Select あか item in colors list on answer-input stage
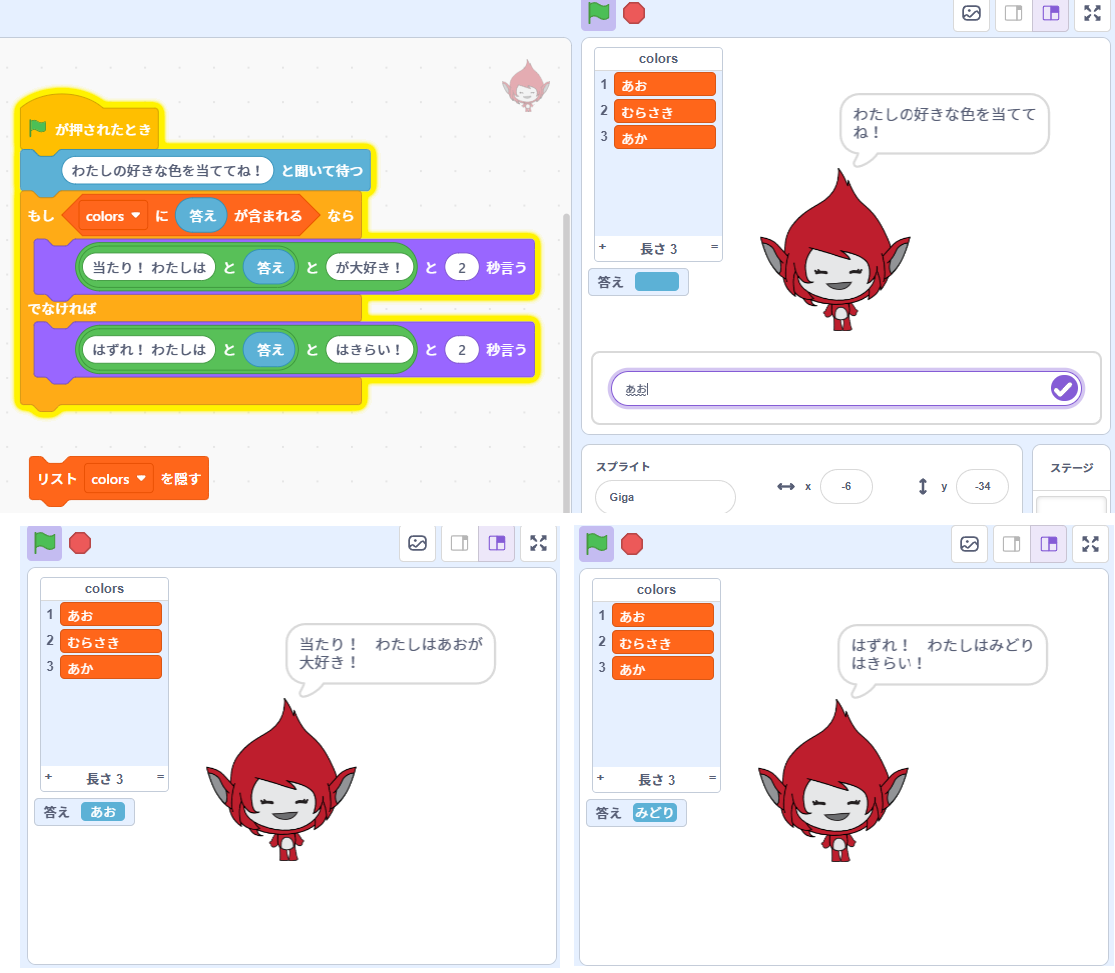Viewport: 1115px width, 973px height. (x=664, y=138)
